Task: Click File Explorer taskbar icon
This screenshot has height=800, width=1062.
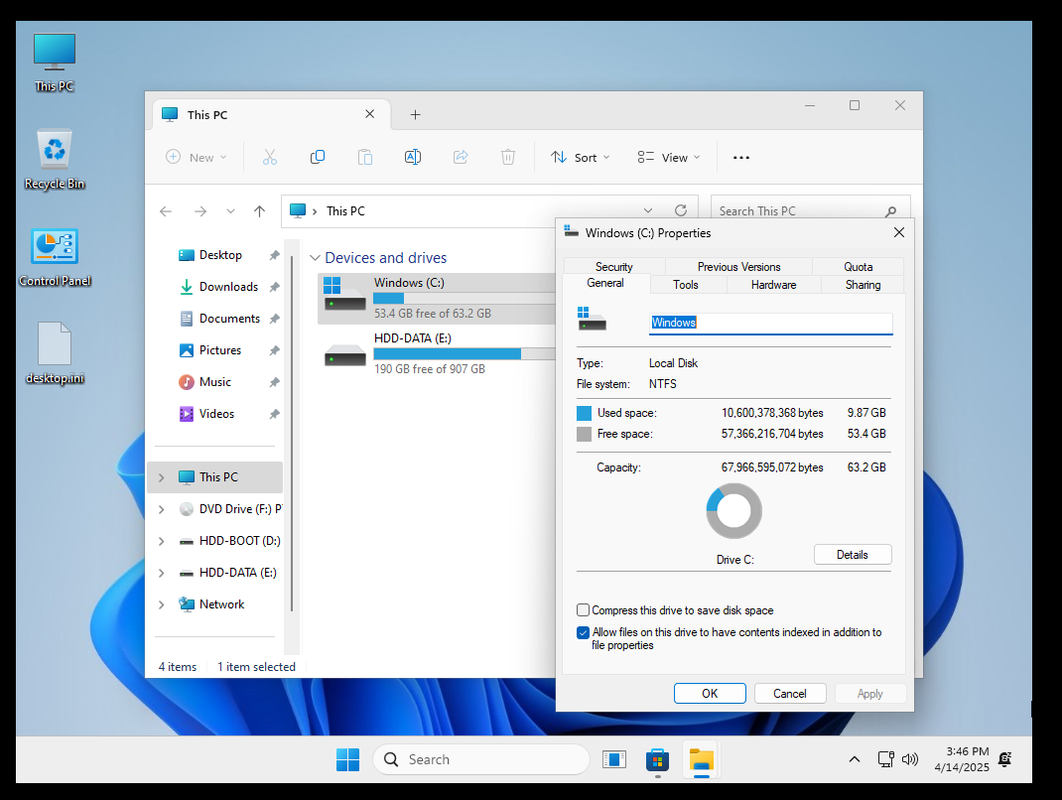Action: point(702,759)
